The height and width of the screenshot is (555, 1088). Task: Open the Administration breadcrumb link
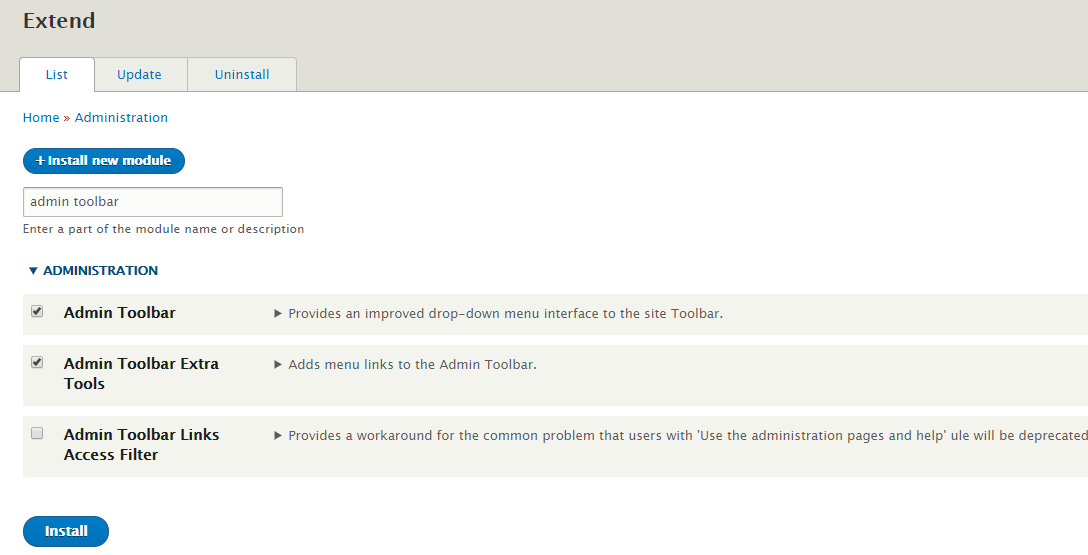tap(121, 117)
